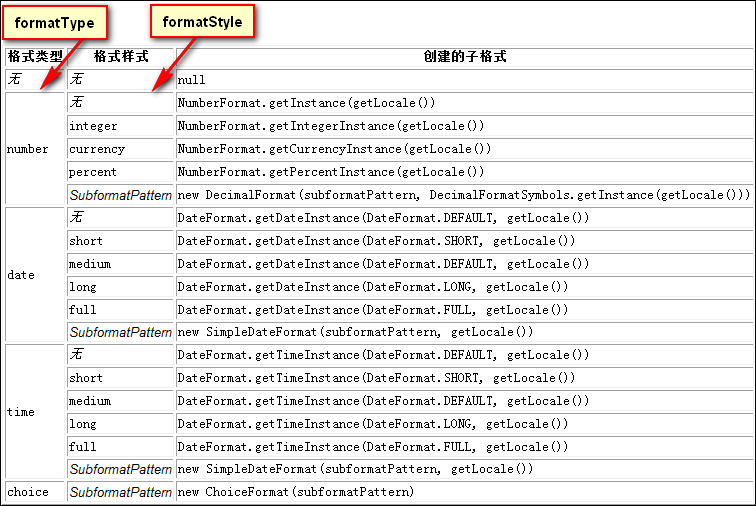This screenshot has height=506, width=756.
Task: Click full beside getTimeInstance FULL
Action: pyautogui.click(x=121, y=447)
